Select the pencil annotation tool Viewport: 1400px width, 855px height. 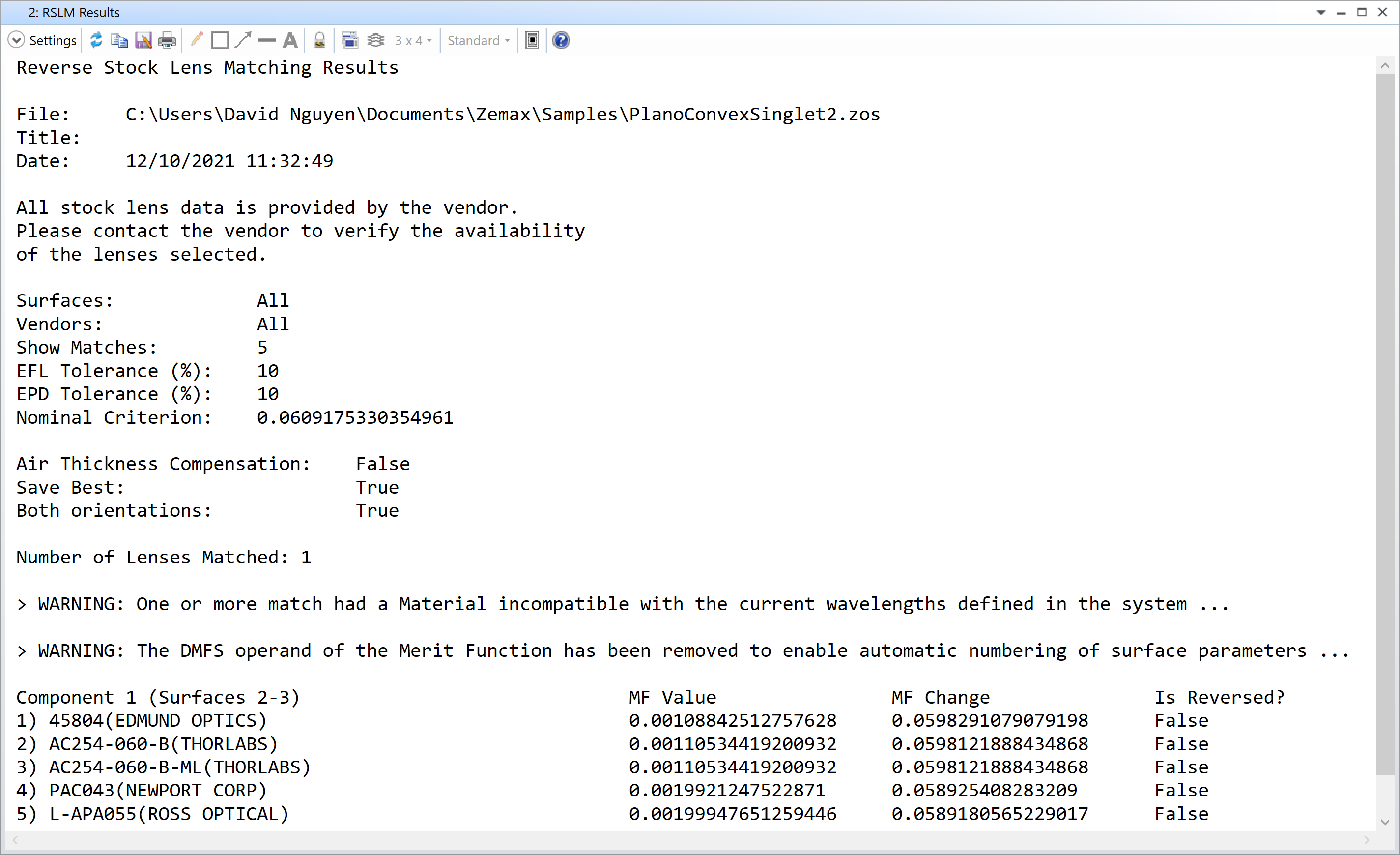click(x=197, y=40)
